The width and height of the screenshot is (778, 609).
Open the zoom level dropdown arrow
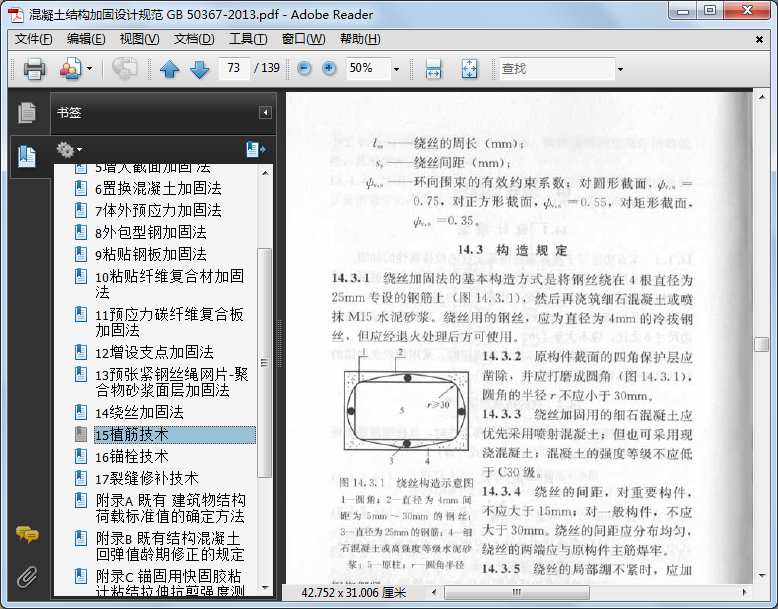(396, 69)
